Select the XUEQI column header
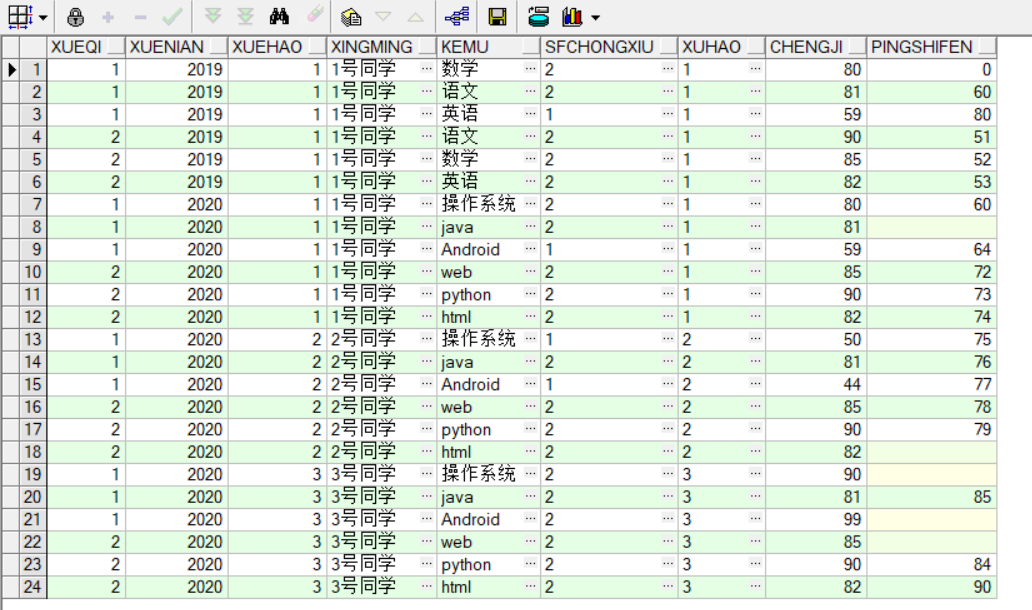The width and height of the screenshot is (1032, 610). [86, 47]
